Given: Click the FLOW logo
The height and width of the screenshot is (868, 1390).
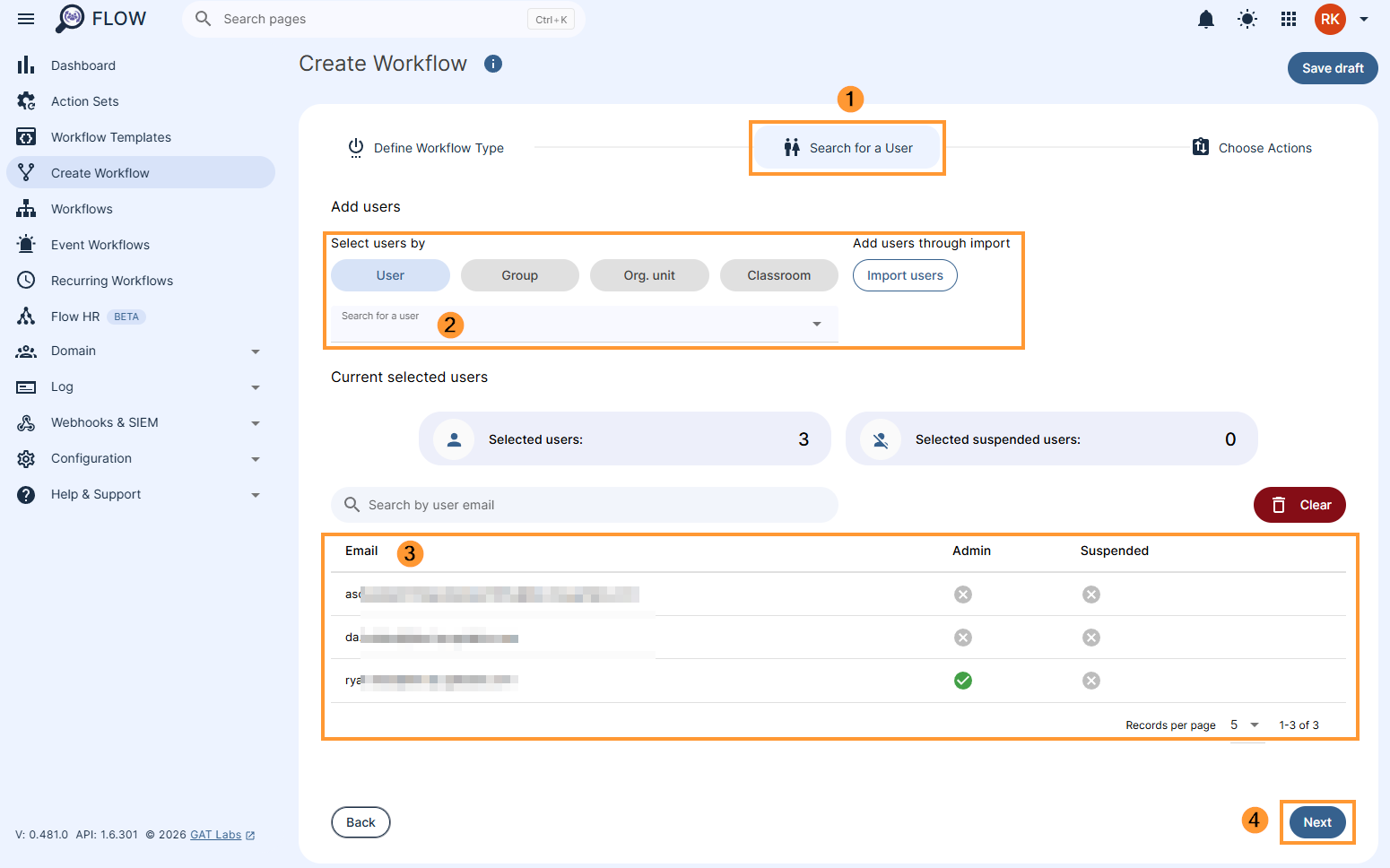Looking at the screenshot, I should [100, 19].
